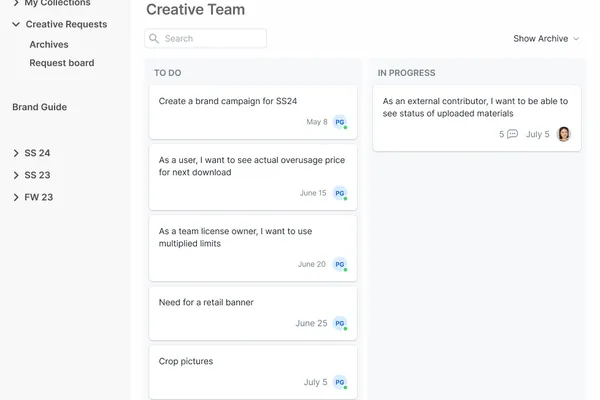600x400 pixels.
Task: Click the Creative Team page title
Action: (196, 10)
